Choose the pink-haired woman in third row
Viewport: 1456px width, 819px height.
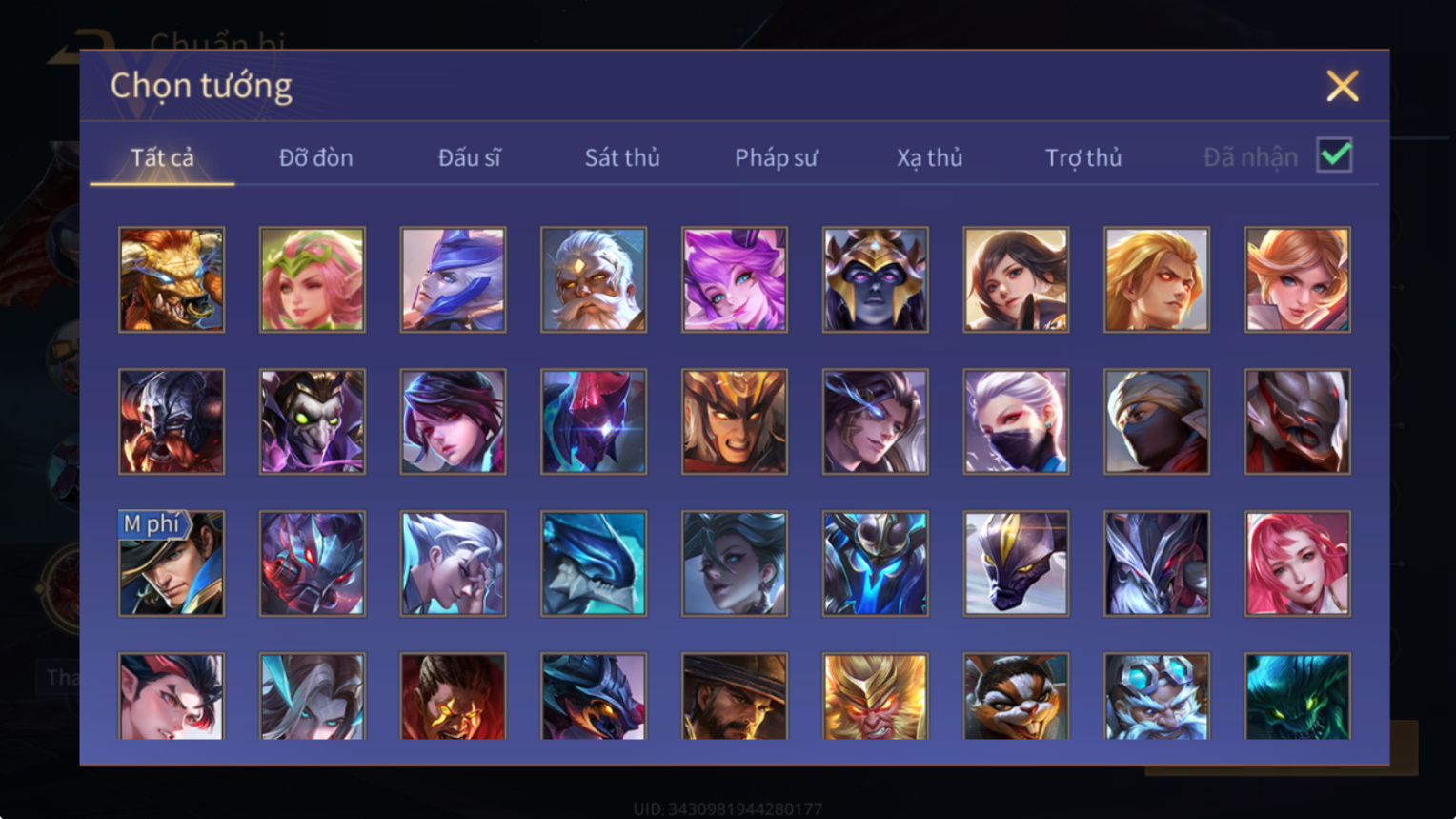[x=1298, y=563]
